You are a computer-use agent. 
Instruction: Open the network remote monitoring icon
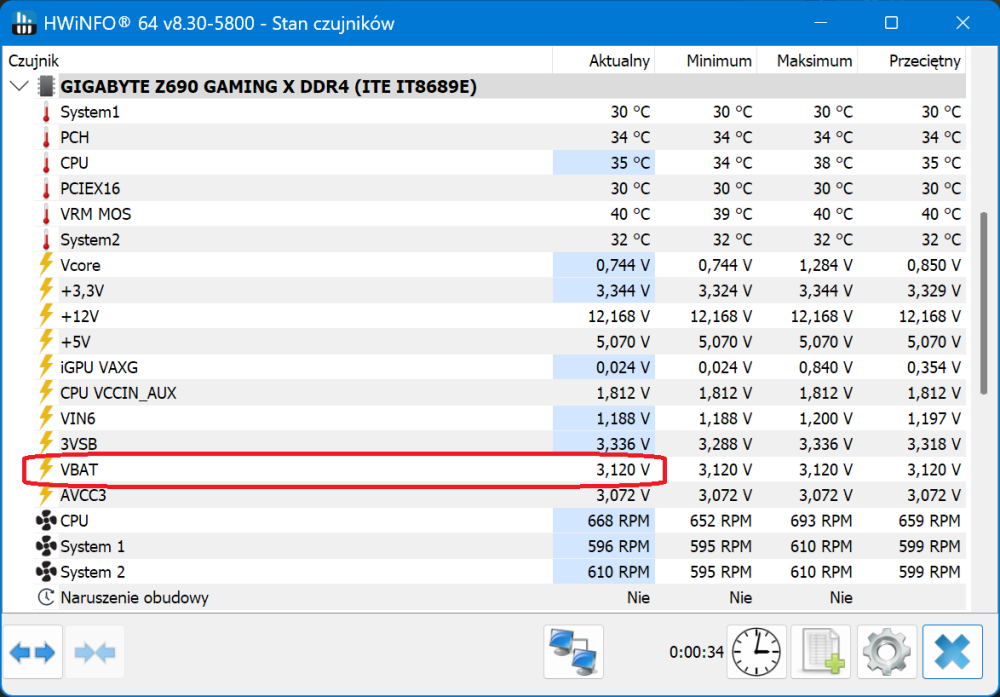tap(573, 652)
